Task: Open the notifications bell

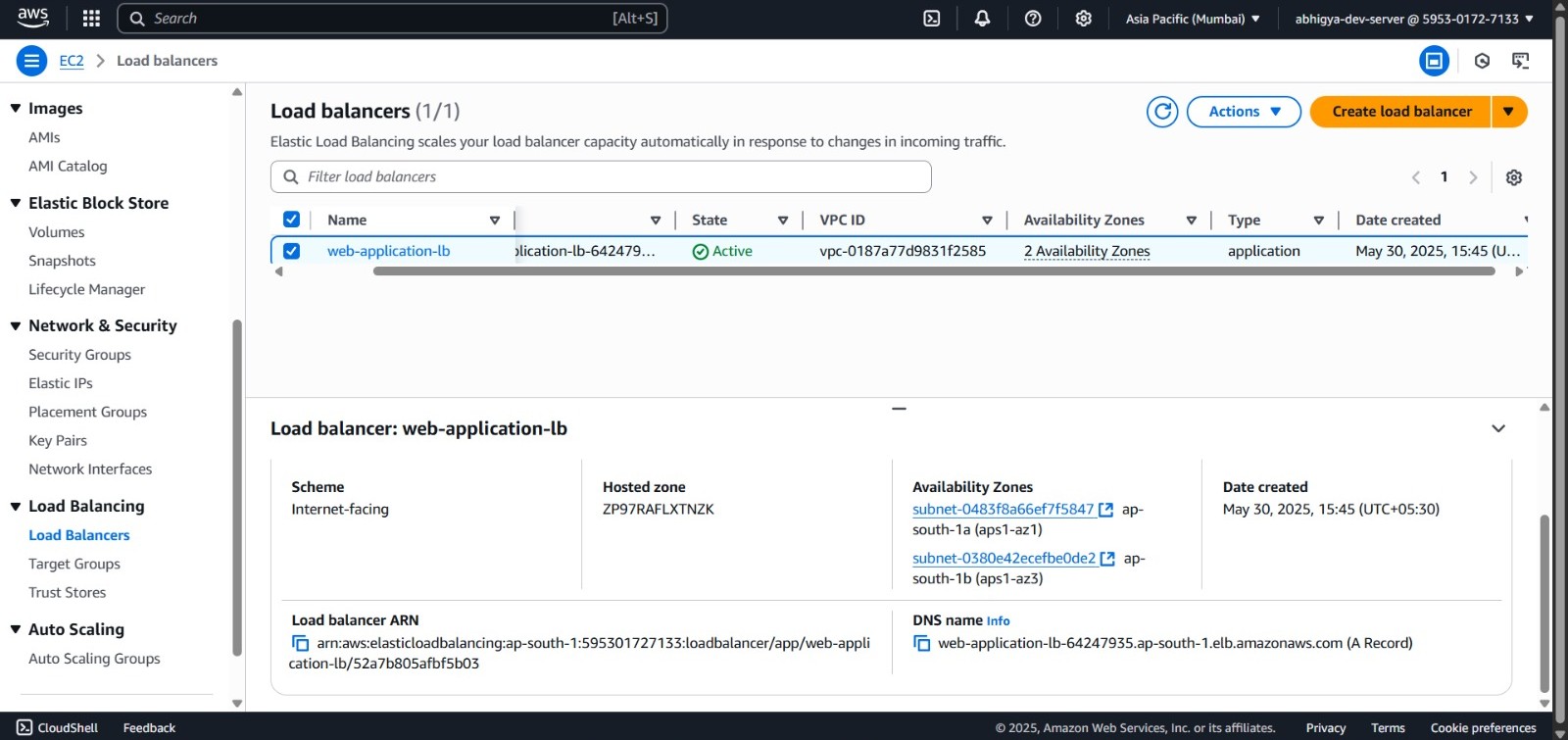Action: click(x=982, y=19)
